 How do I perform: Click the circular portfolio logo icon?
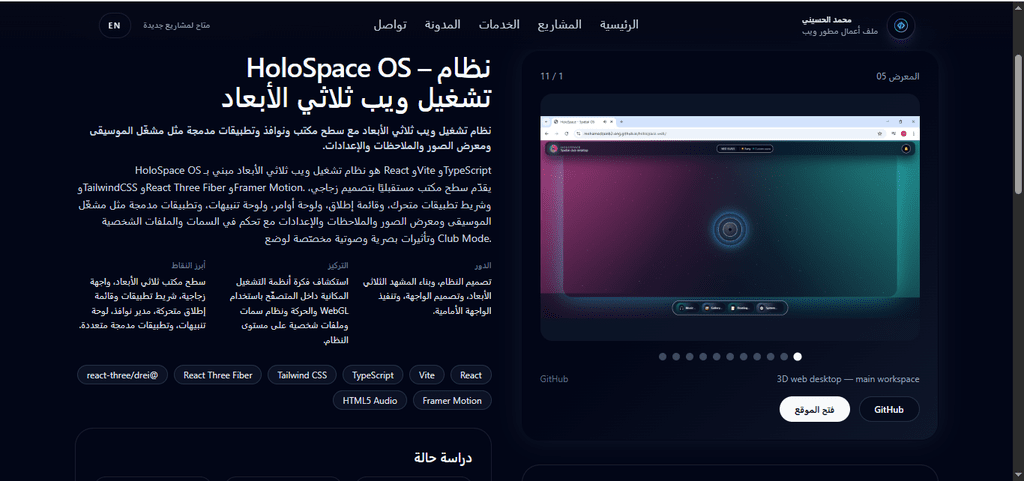click(901, 25)
